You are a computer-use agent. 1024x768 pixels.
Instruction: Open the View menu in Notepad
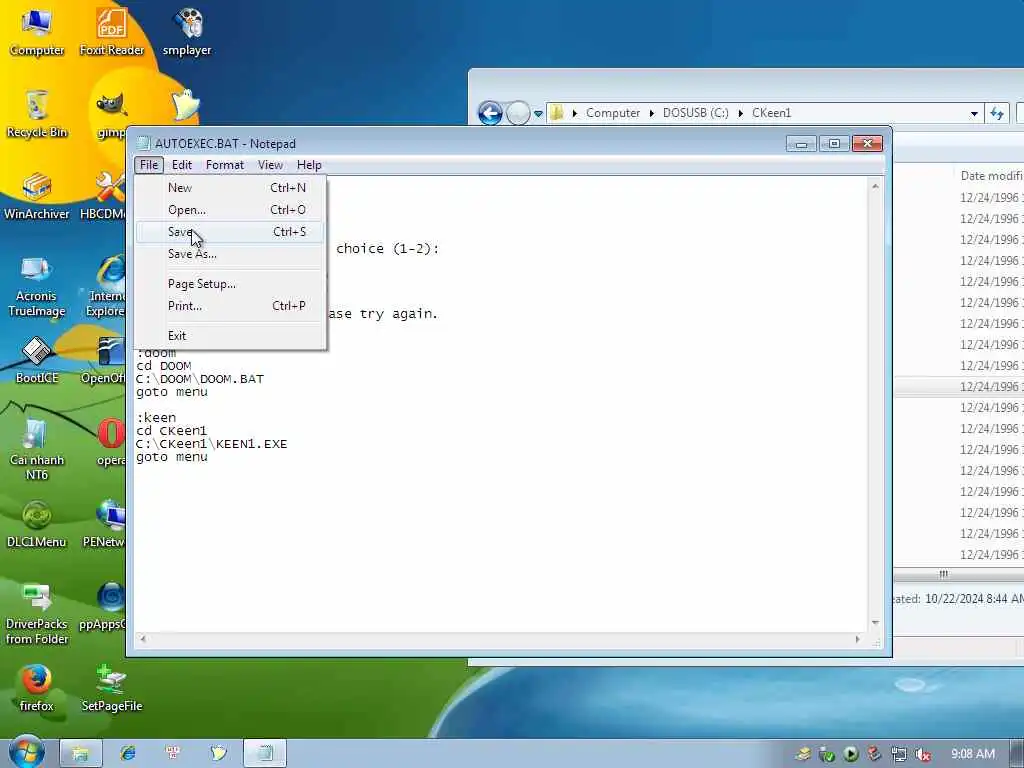tap(270, 165)
